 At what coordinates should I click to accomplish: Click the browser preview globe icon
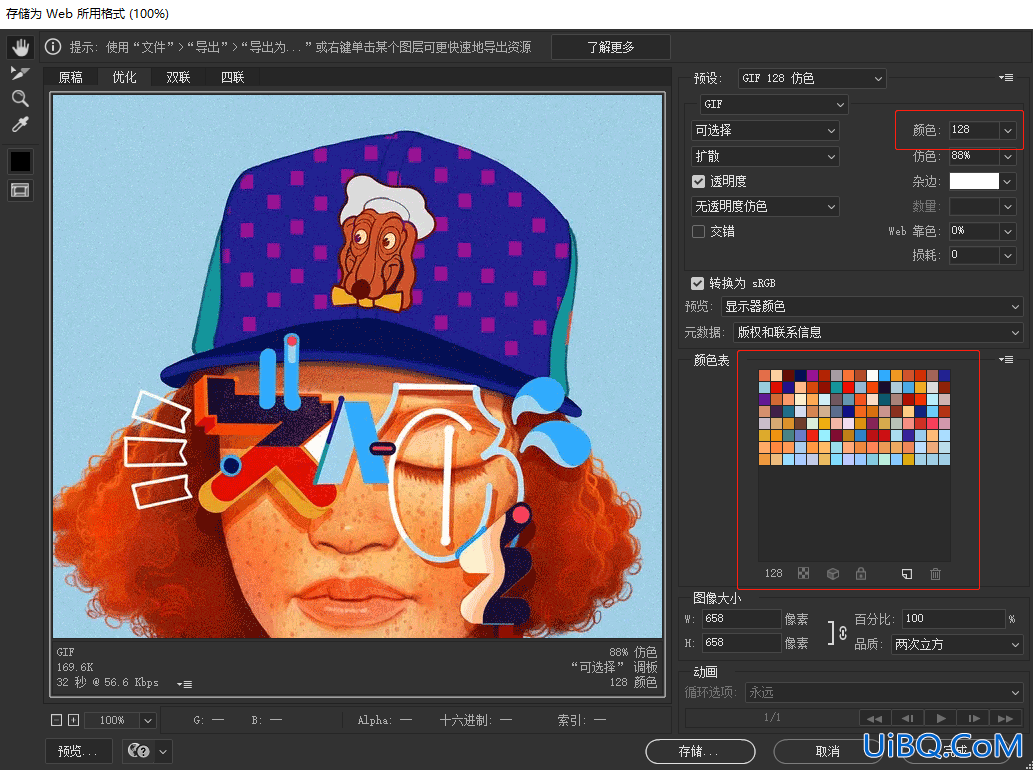point(138,751)
